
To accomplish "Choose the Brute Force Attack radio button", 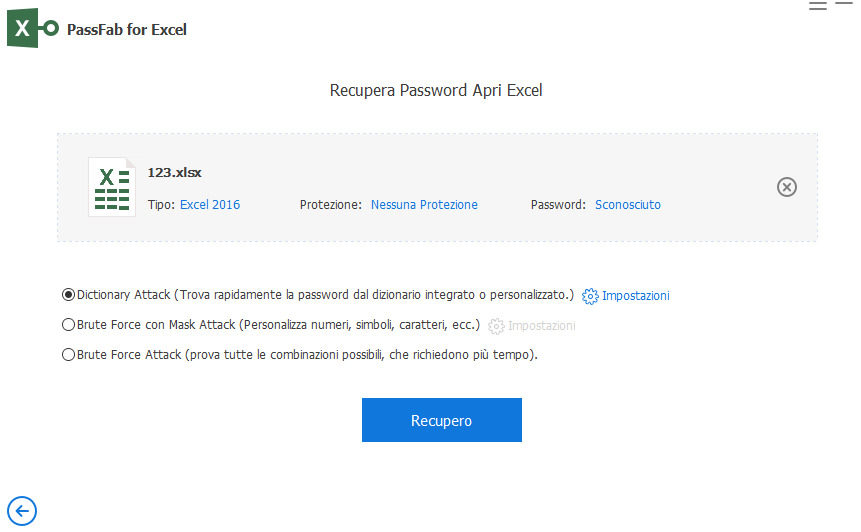I will pyautogui.click(x=69, y=354).
